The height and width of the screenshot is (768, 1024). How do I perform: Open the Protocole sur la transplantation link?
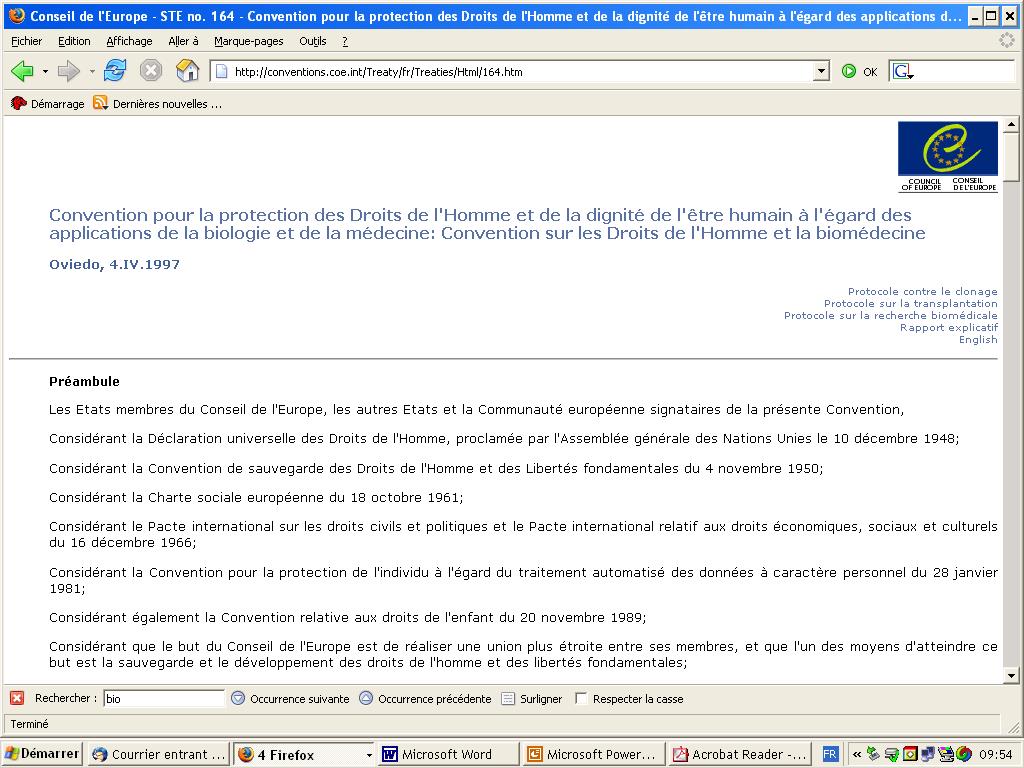(910, 303)
